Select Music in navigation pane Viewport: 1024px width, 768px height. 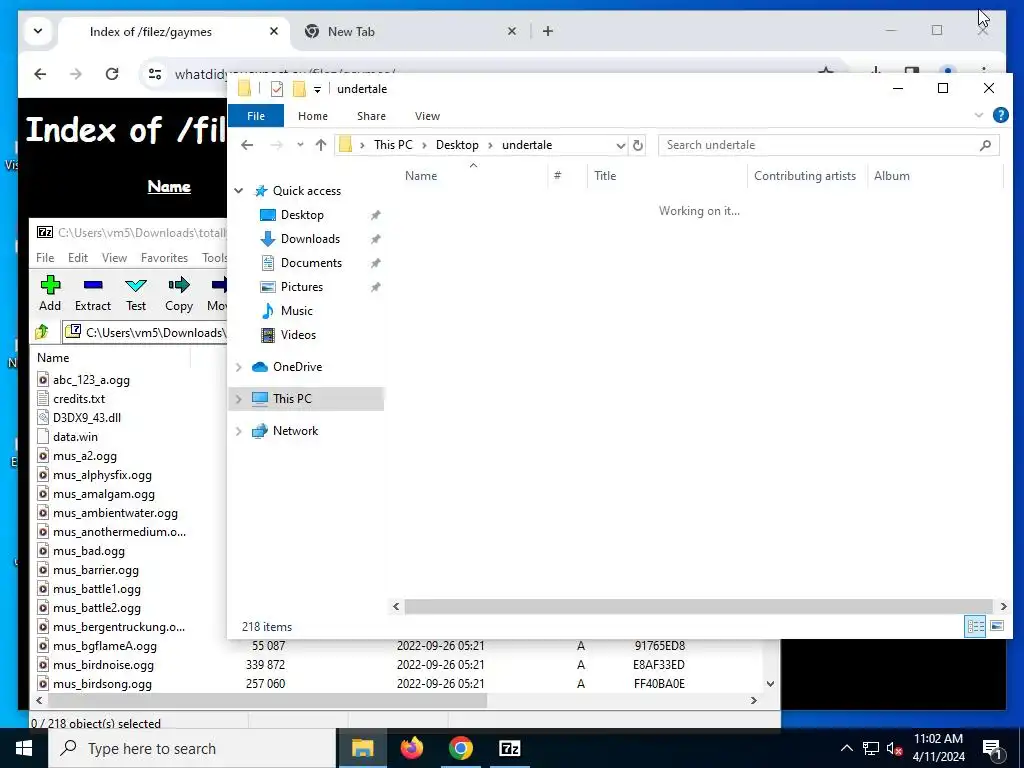click(296, 311)
